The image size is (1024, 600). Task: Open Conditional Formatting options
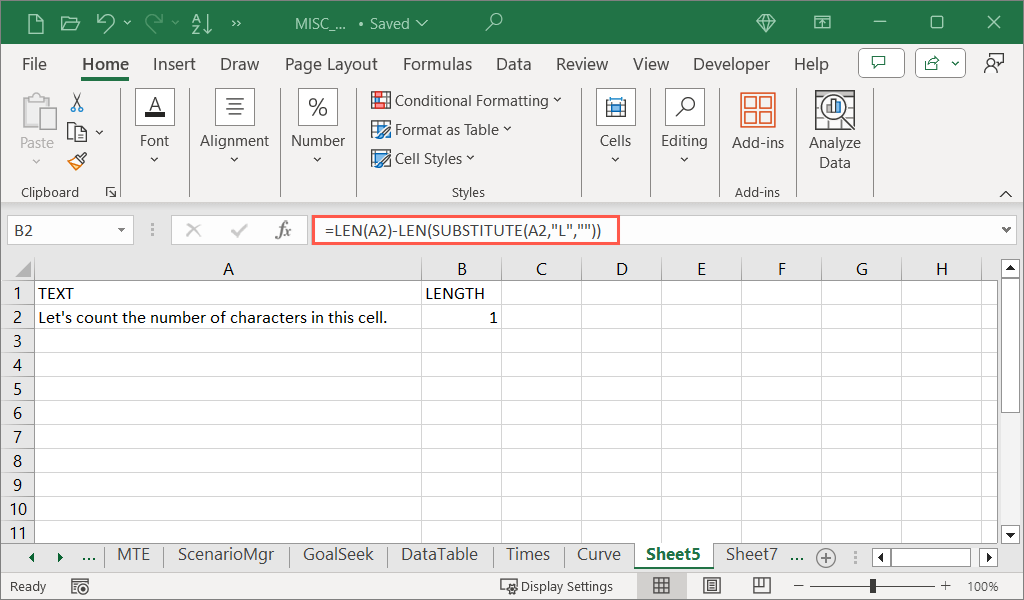click(x=467, y=100)
